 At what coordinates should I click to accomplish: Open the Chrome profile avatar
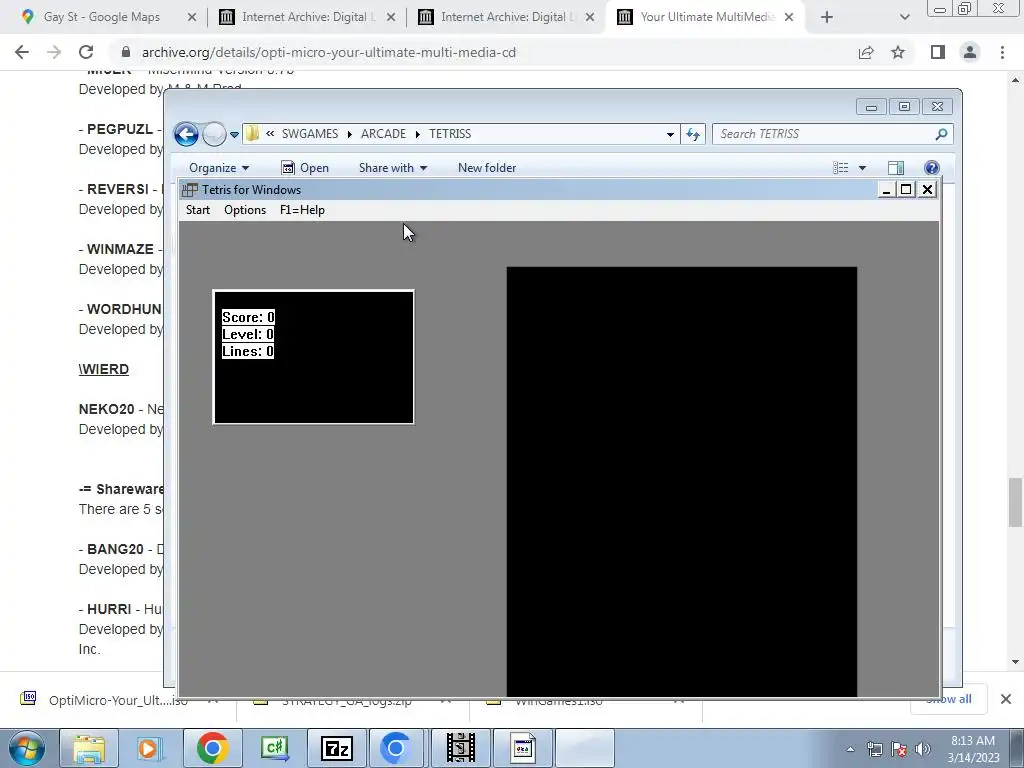pos(970,52)
